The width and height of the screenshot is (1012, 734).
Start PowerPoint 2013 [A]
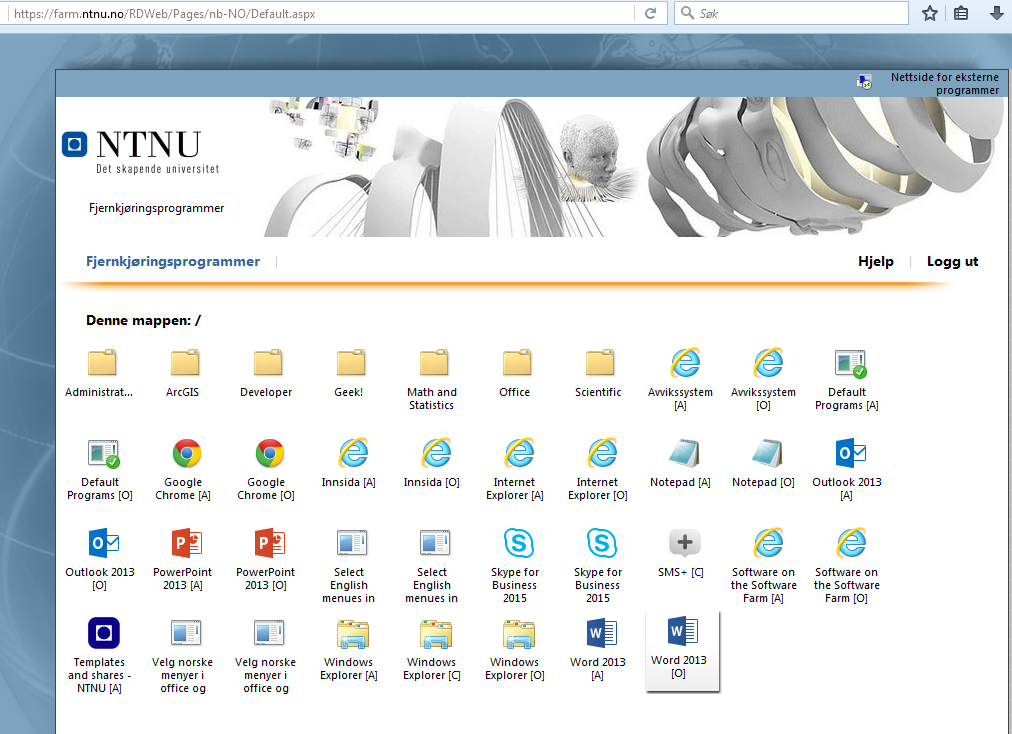point(184,559)
